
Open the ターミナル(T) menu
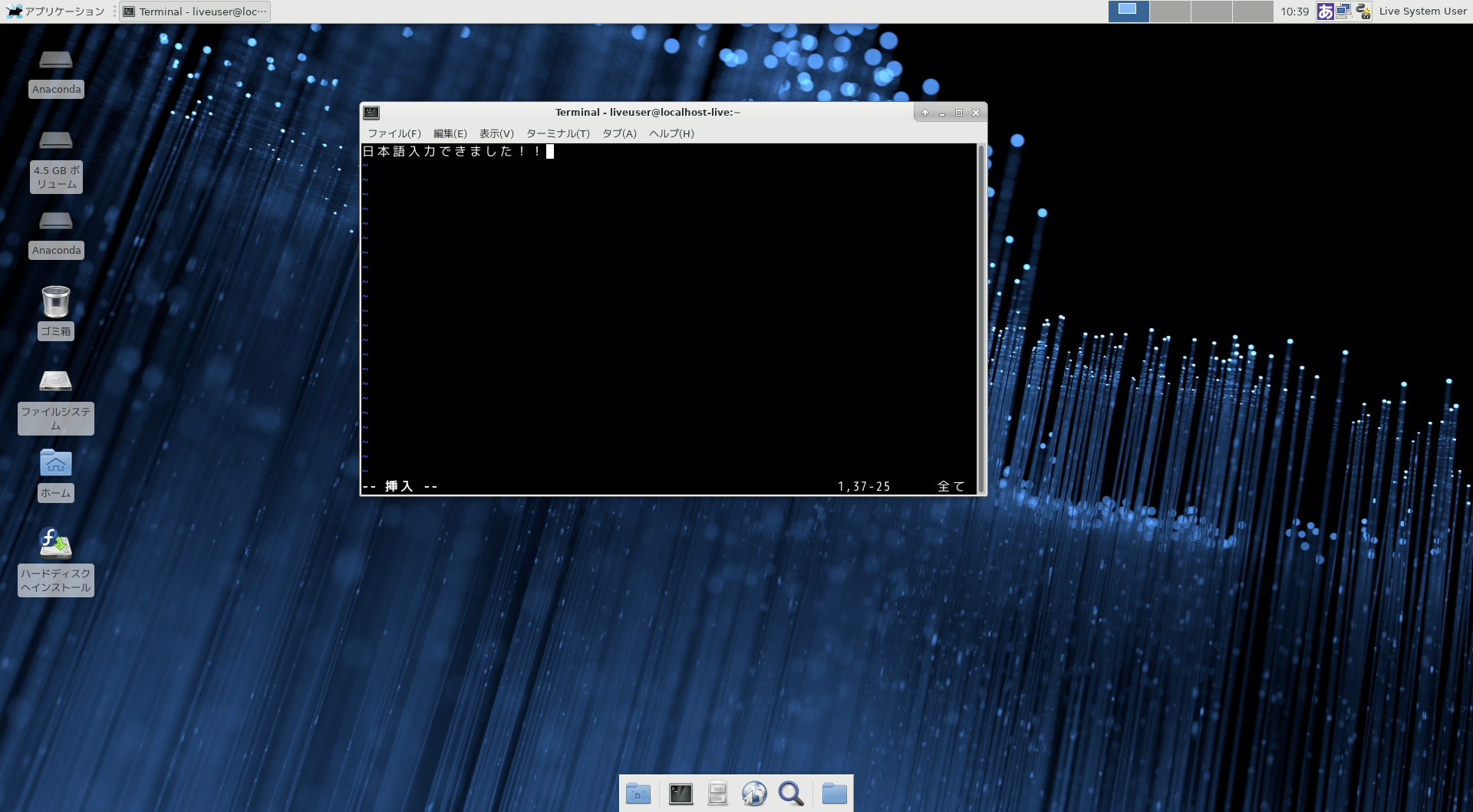click(x=558, y=133)
